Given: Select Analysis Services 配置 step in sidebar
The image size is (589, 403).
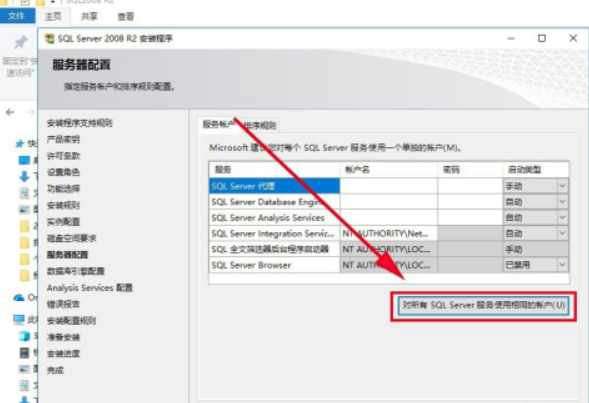Looking at the screenshot, I should (x=89, y=288).
